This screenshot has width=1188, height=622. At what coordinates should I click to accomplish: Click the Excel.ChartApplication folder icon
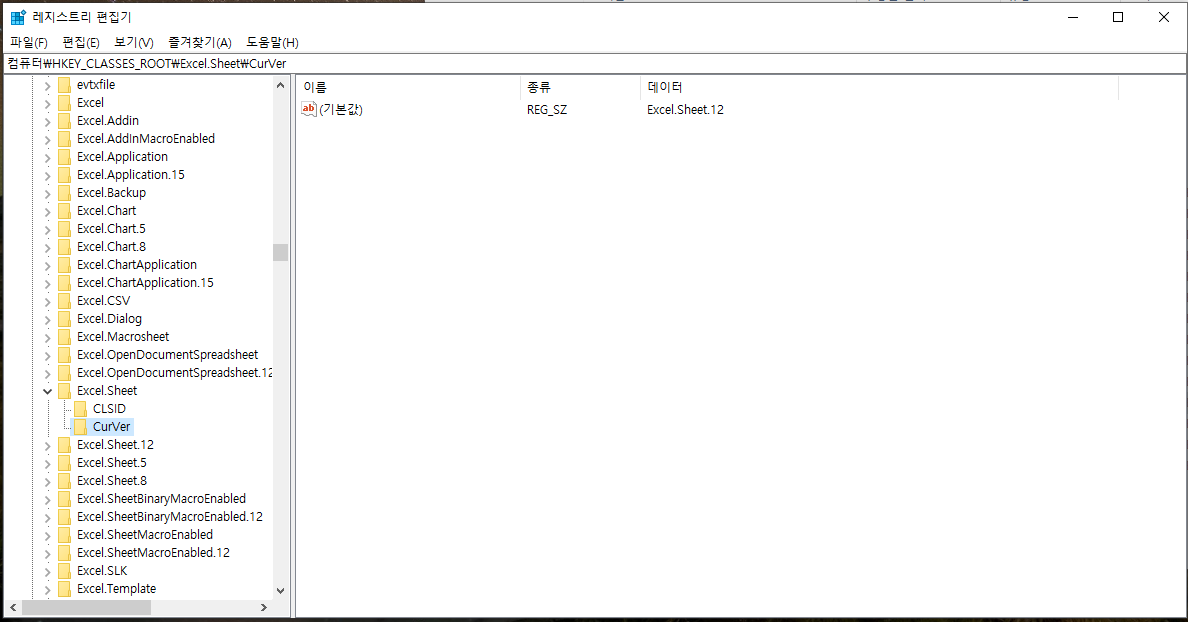click(x=64, y=265)
